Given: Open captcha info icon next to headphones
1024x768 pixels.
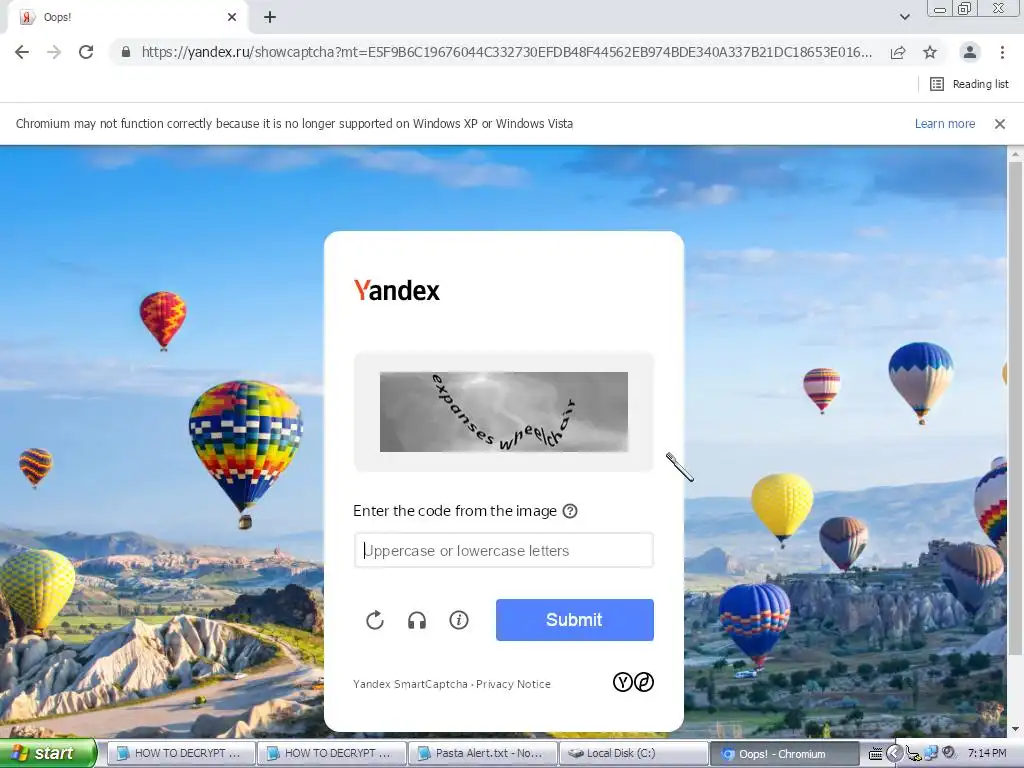Looking at the screenshot, I should tap(459, 620).
